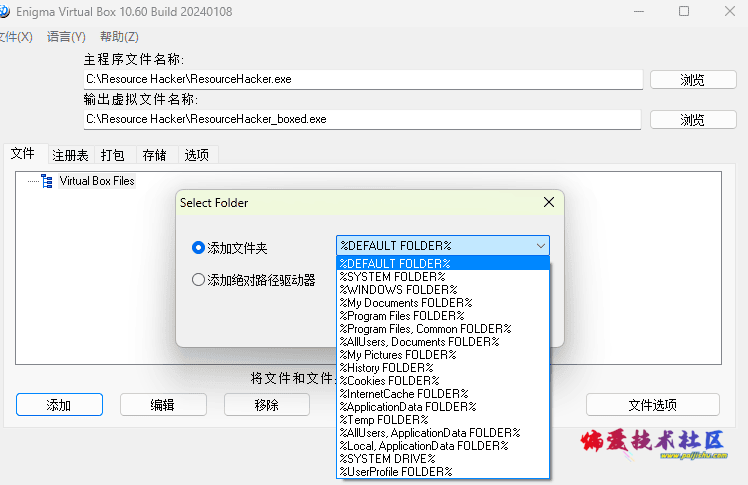Viewport: 748px width, 485px height.
Task: Select %SYSTEM DRIVE% entry
Action: pyautogui.click(x=443, y=459)
